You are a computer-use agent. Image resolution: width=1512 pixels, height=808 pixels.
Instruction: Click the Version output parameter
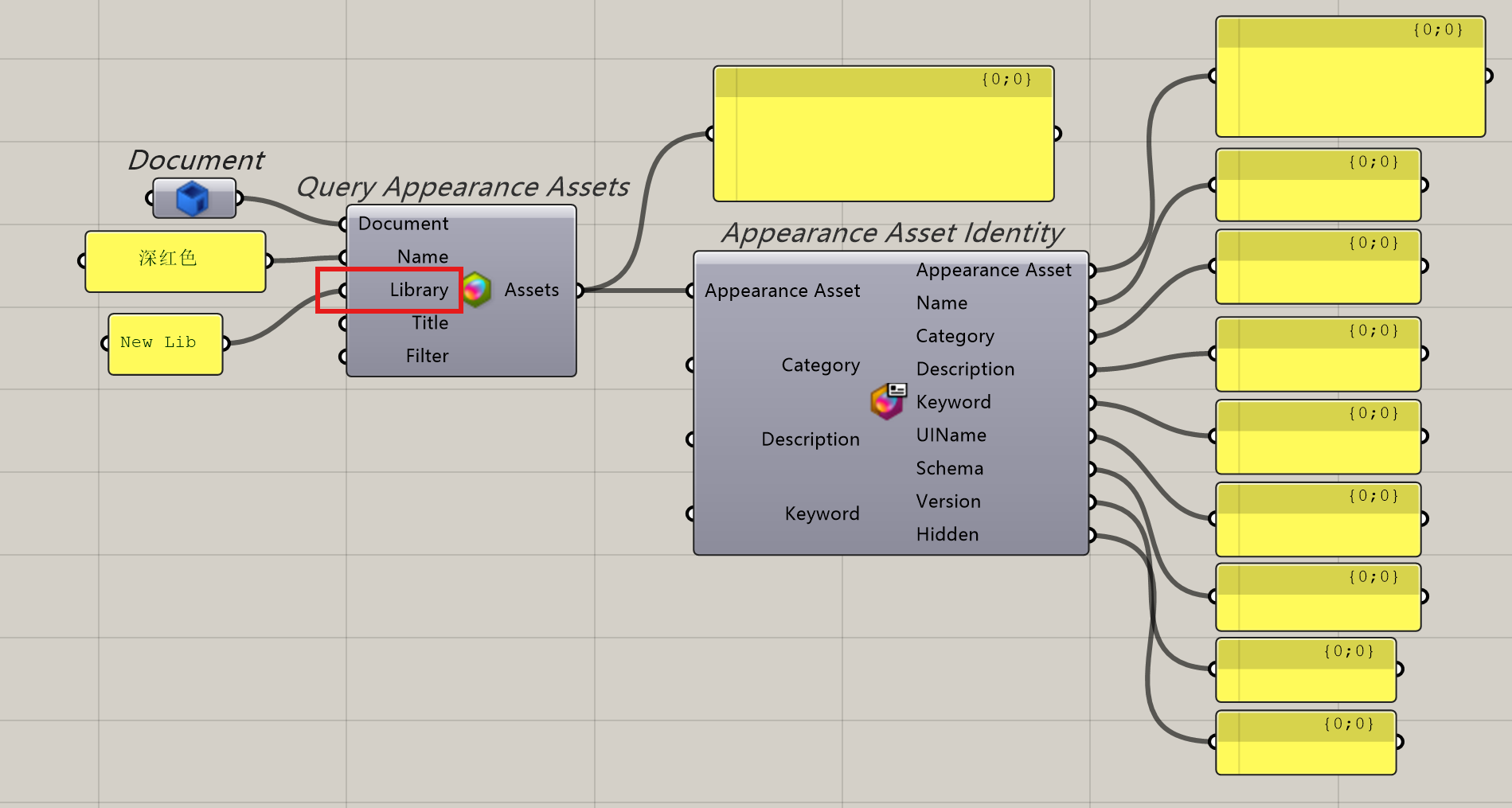(947, 502)
